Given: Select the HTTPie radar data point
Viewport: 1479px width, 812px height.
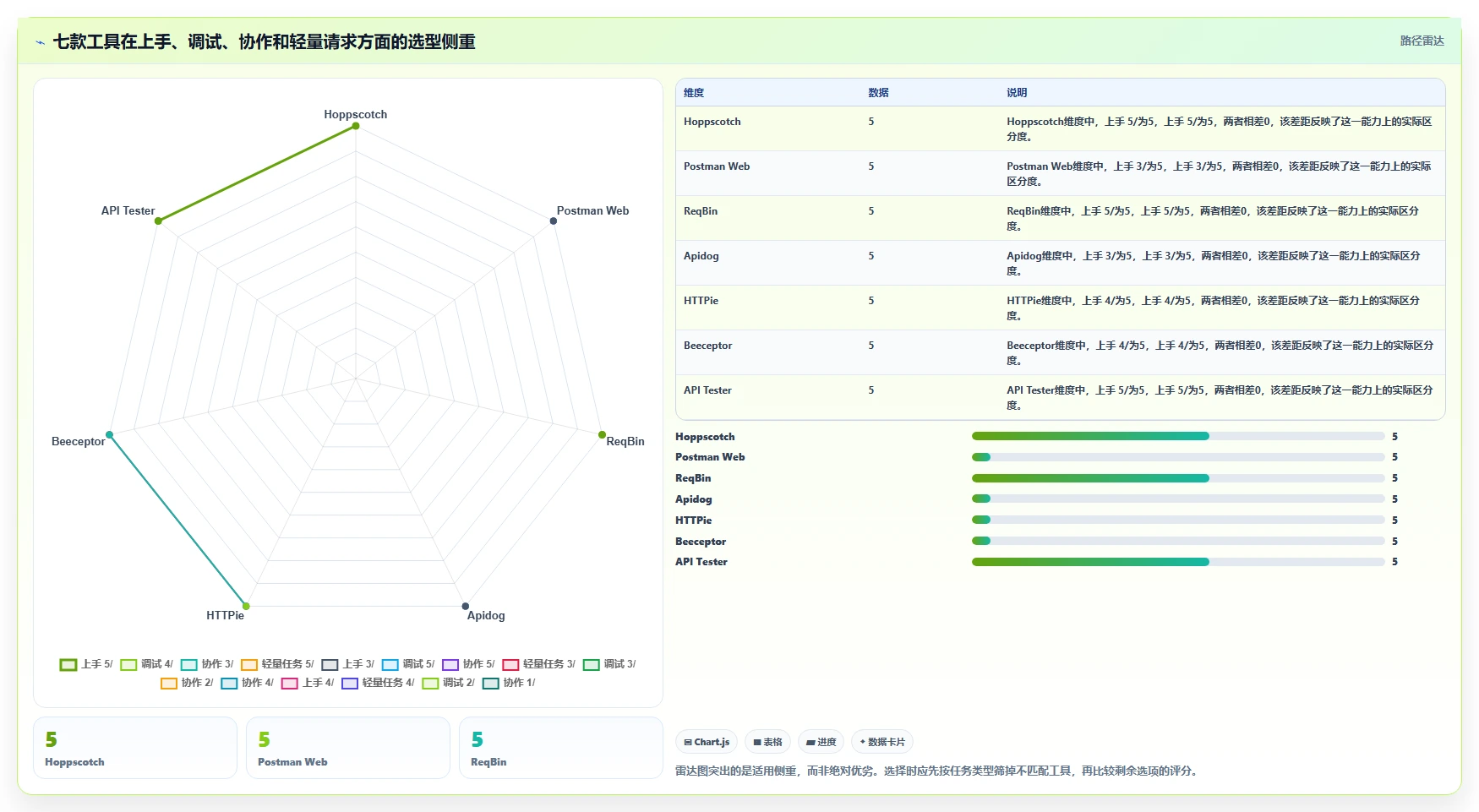Looking at the screenshot, I should click(x=246, y=606).
